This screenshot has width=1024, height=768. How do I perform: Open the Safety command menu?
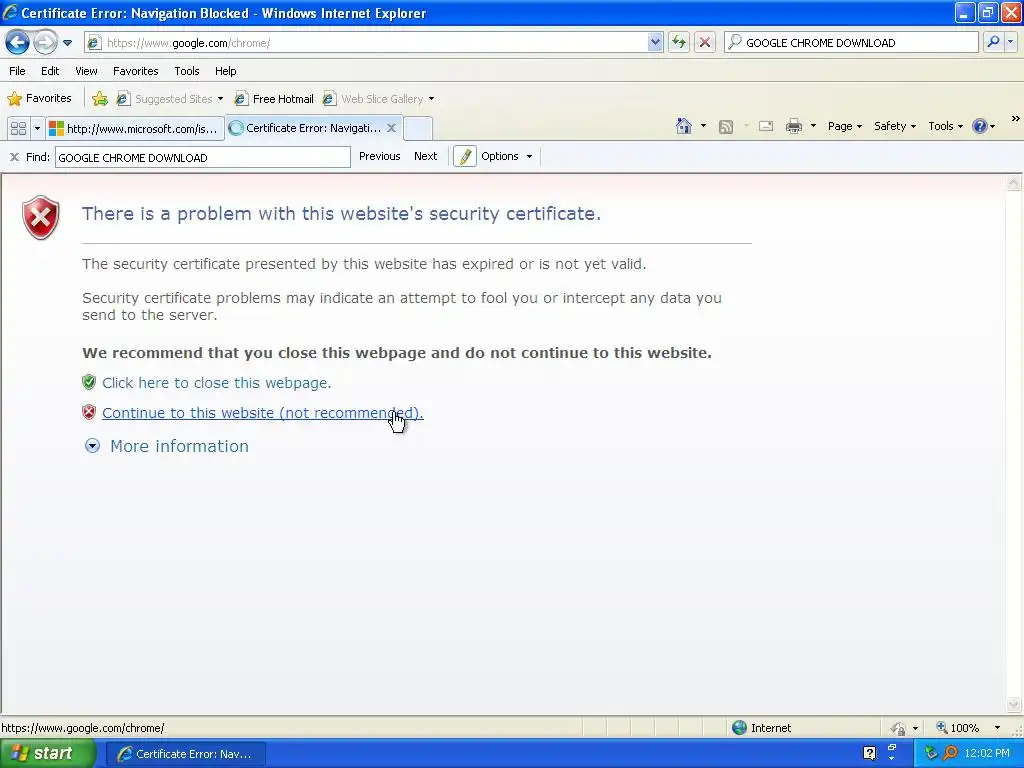point(895,126)
